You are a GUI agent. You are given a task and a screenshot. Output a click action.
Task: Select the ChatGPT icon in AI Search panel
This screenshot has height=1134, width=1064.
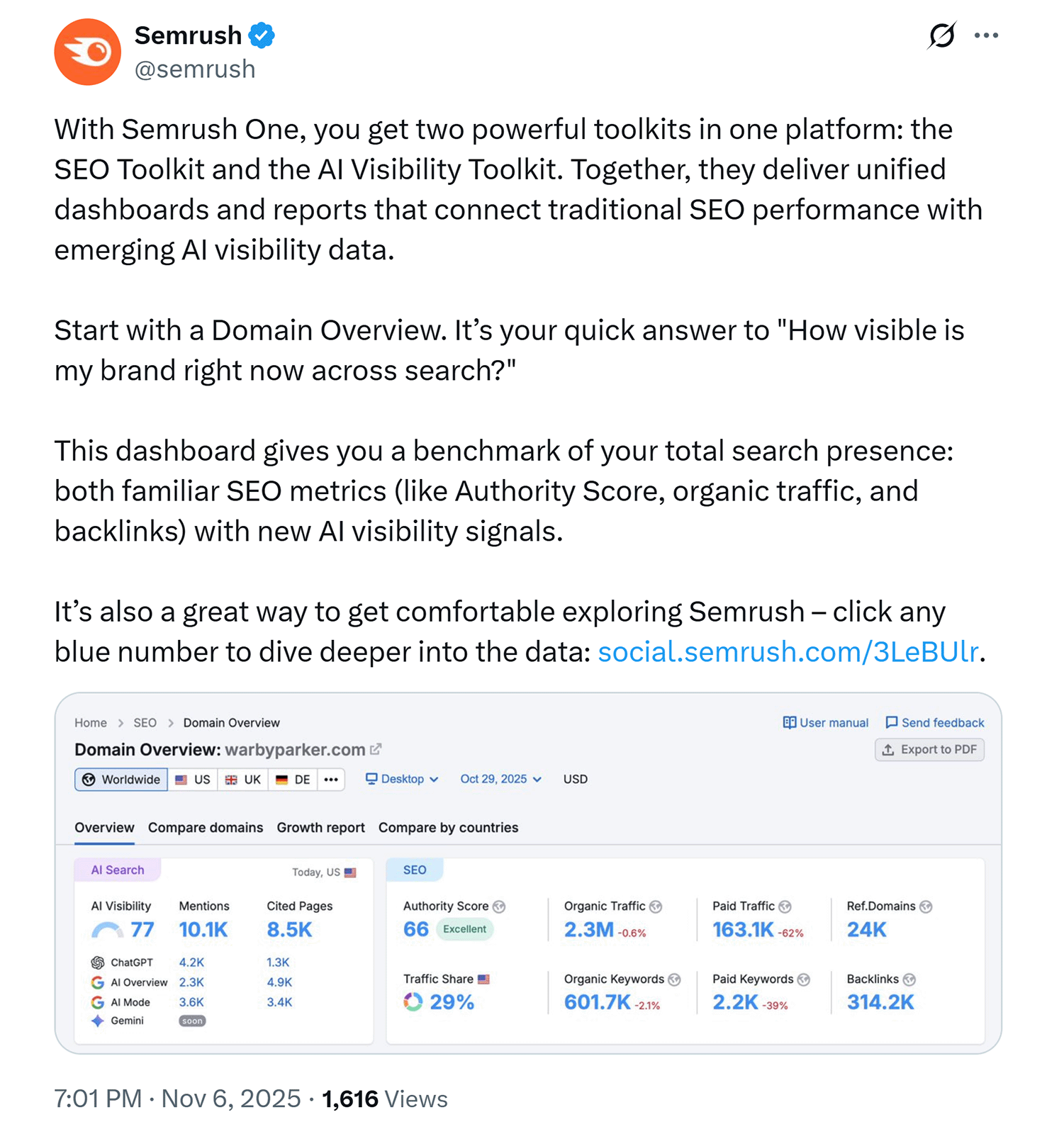click(97, 962)
